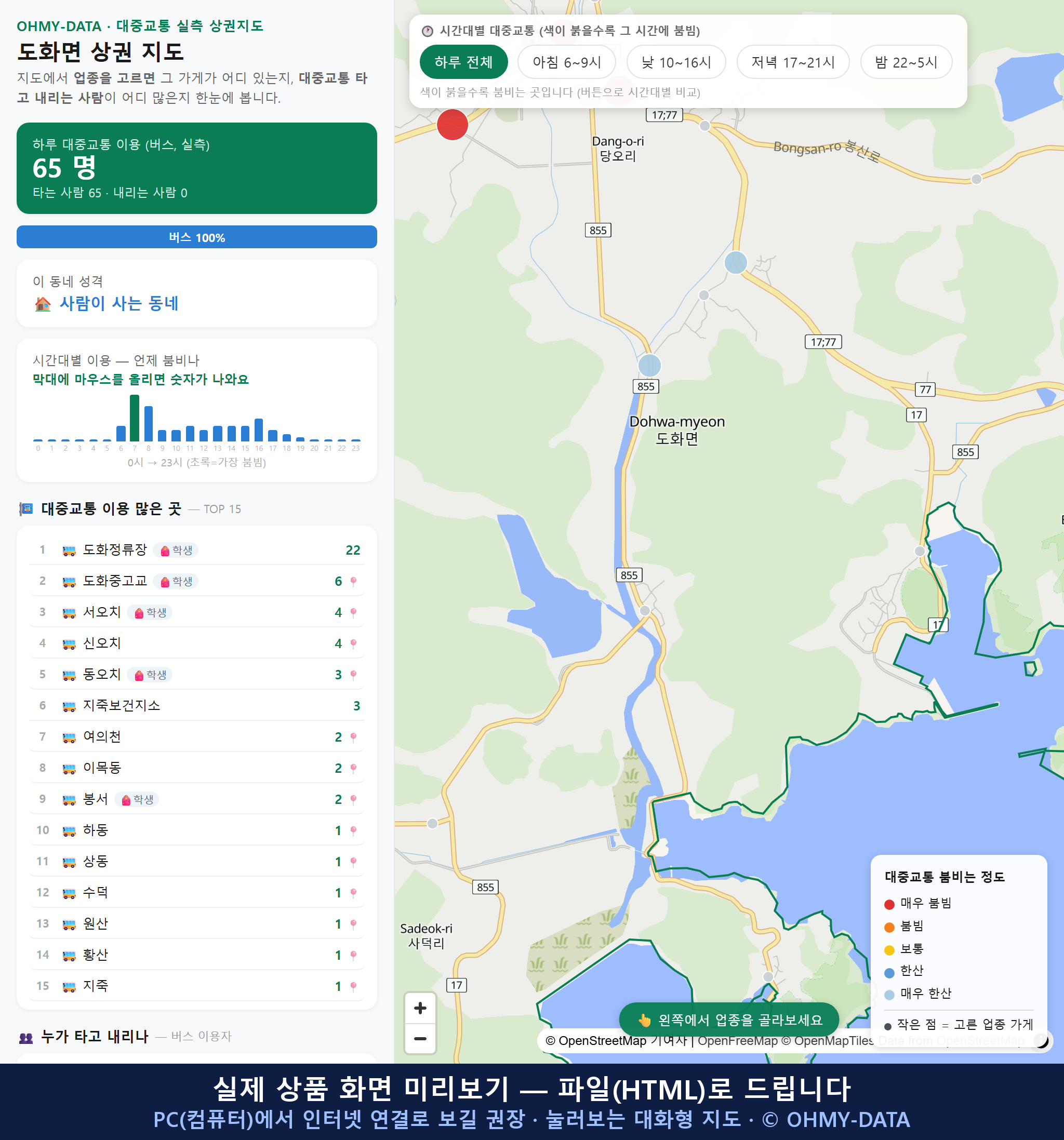Viewport: 1064px width, 1140px height.
Task: Select the 신오치 stop name
Action: [x=102, y=643]
